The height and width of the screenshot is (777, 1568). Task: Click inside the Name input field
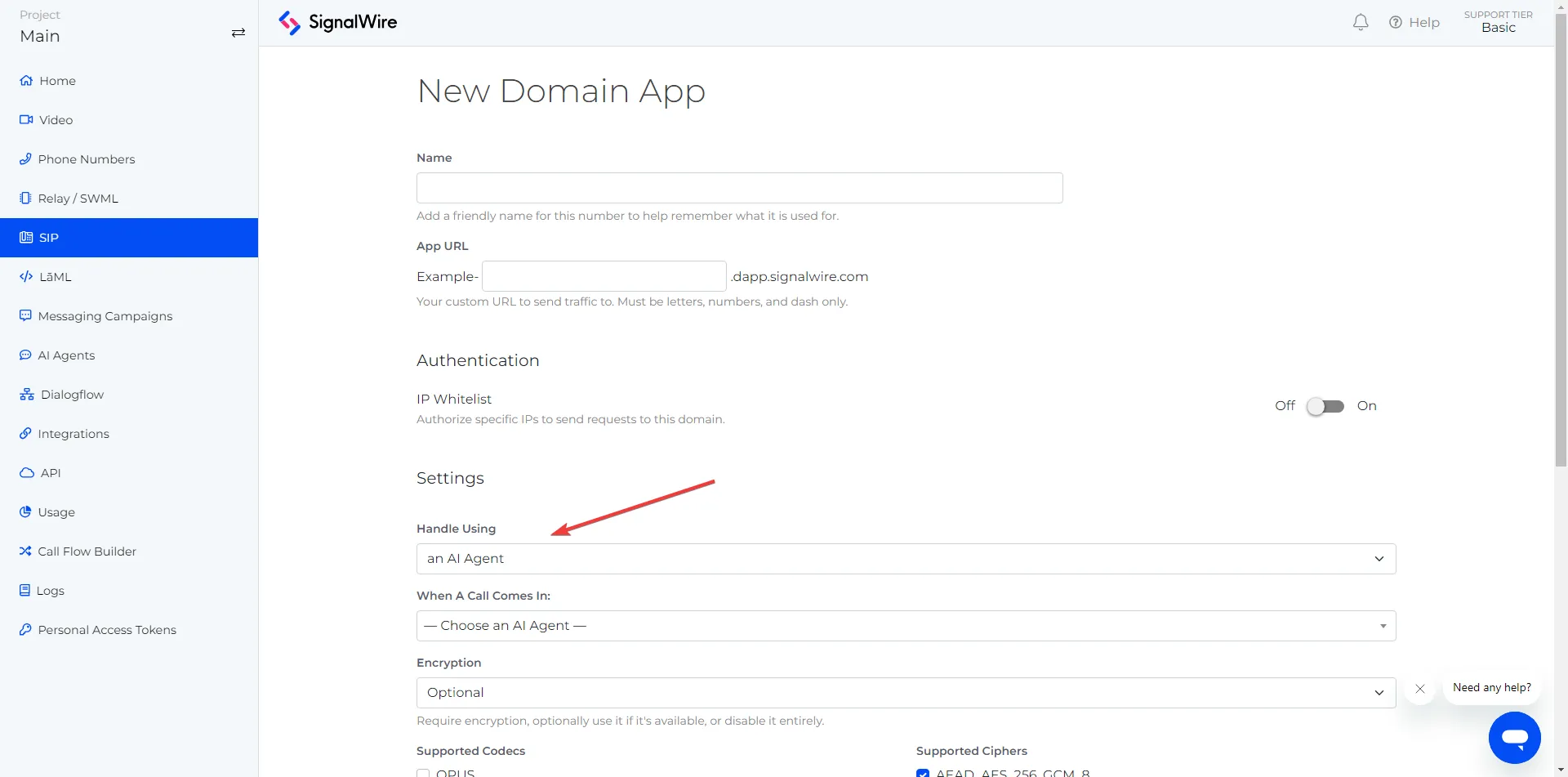pos(739,188)
